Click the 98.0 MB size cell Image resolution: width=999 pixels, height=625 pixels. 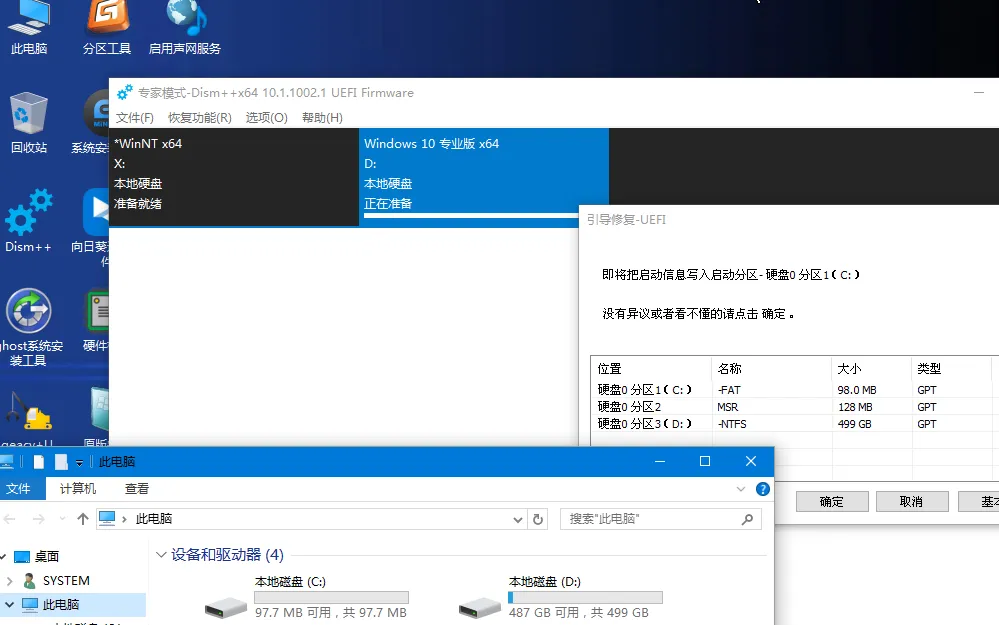point(856,390)
